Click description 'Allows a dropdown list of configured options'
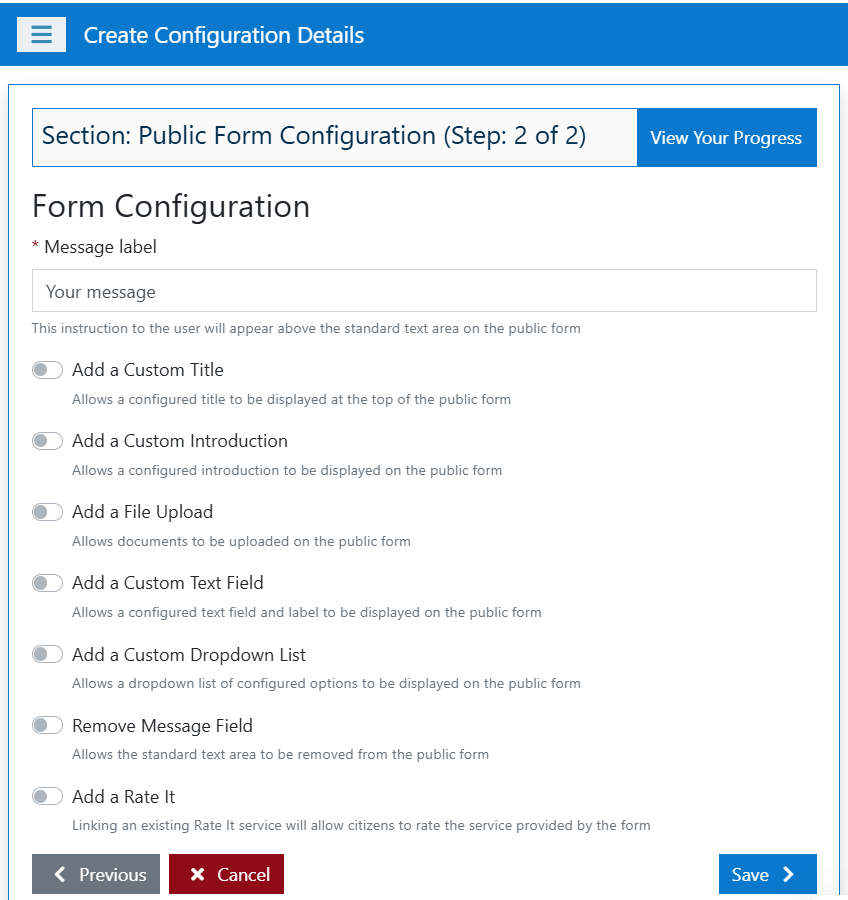This screenshot has width=848, height=900. click(x=326, y=684)
